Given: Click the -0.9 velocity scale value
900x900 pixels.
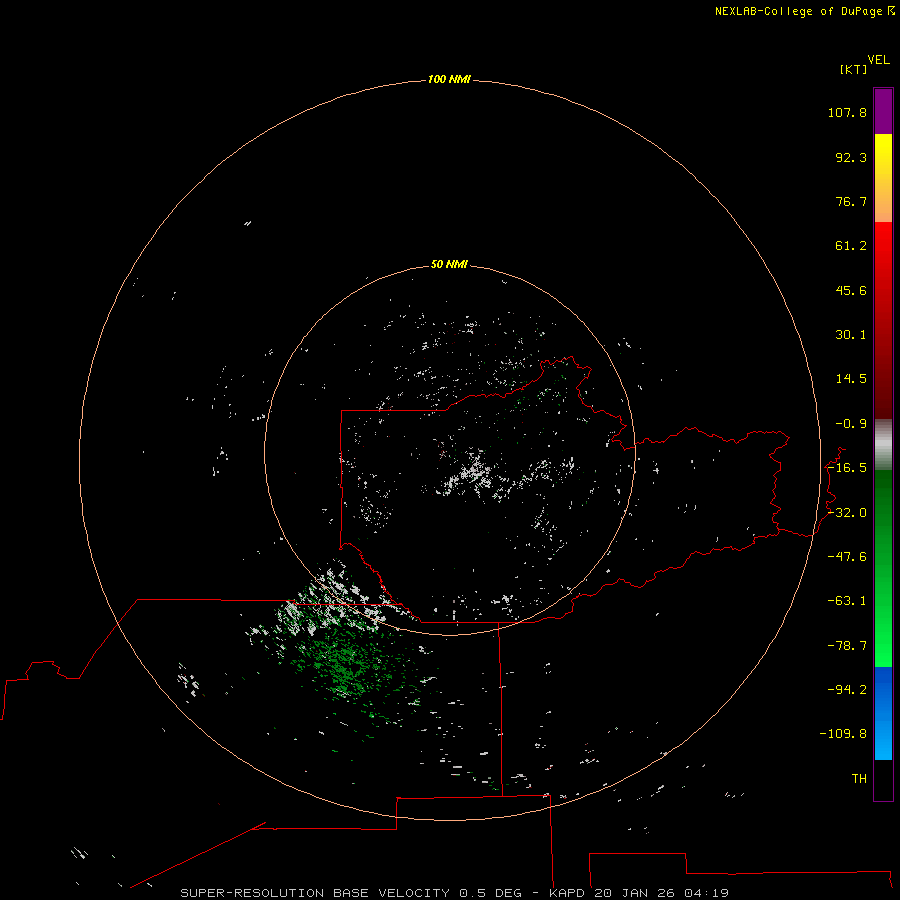Looking at the screenshot, I should click(851, 424).
